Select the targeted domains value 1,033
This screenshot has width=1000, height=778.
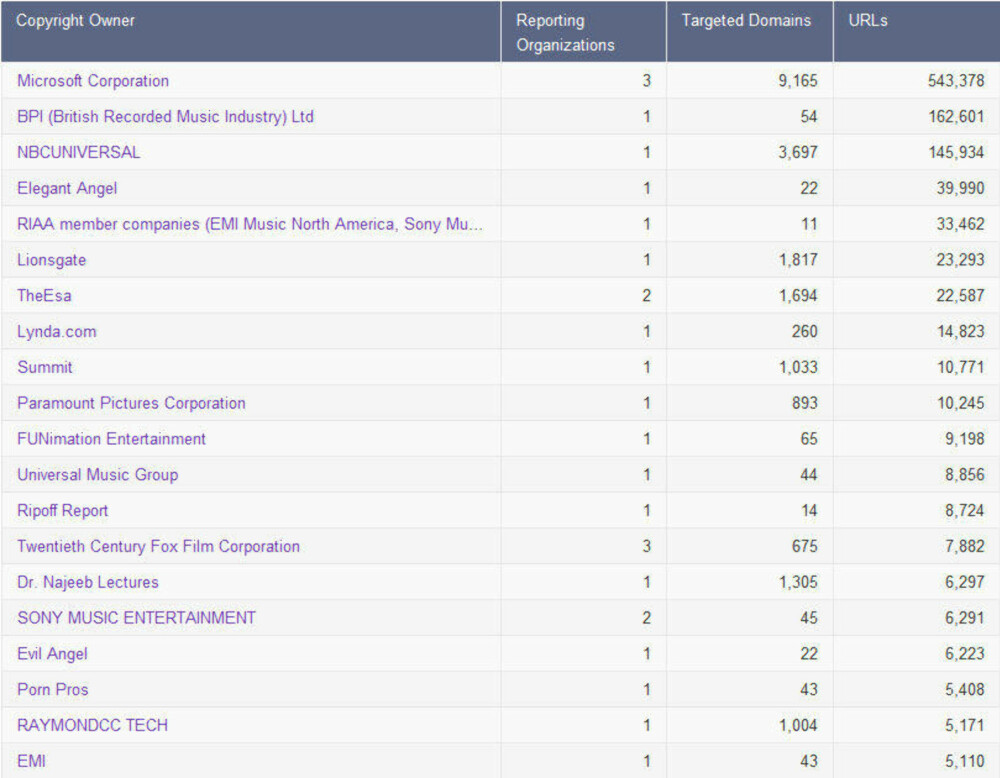[798, 367]
